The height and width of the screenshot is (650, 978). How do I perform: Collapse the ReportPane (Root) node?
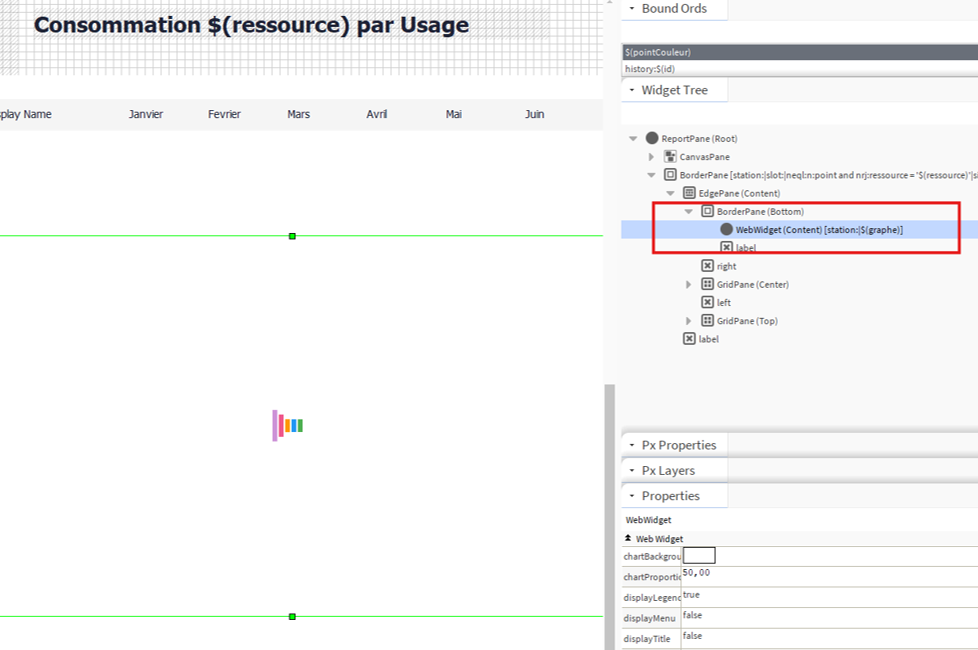(633, 138)
